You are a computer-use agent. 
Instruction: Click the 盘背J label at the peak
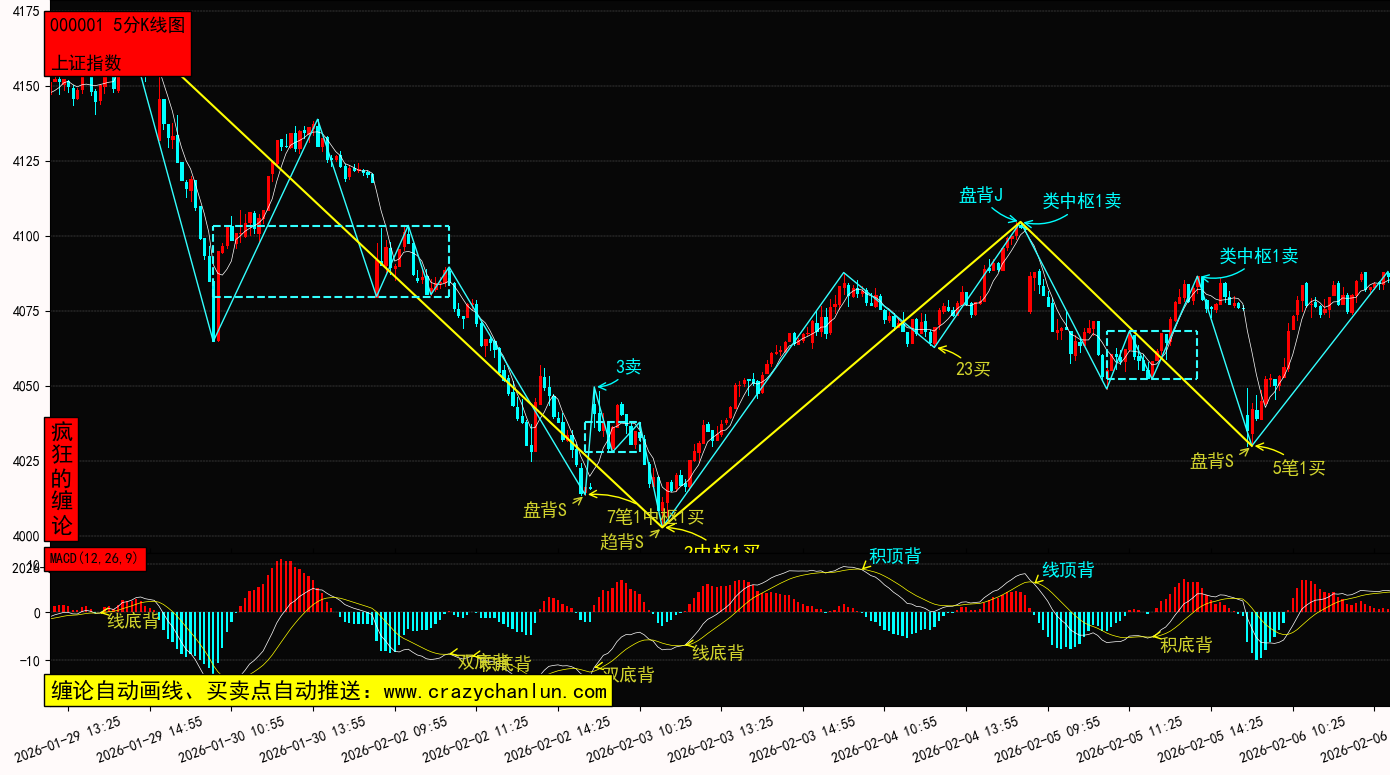pyautogui.click(x=981, y=196)
